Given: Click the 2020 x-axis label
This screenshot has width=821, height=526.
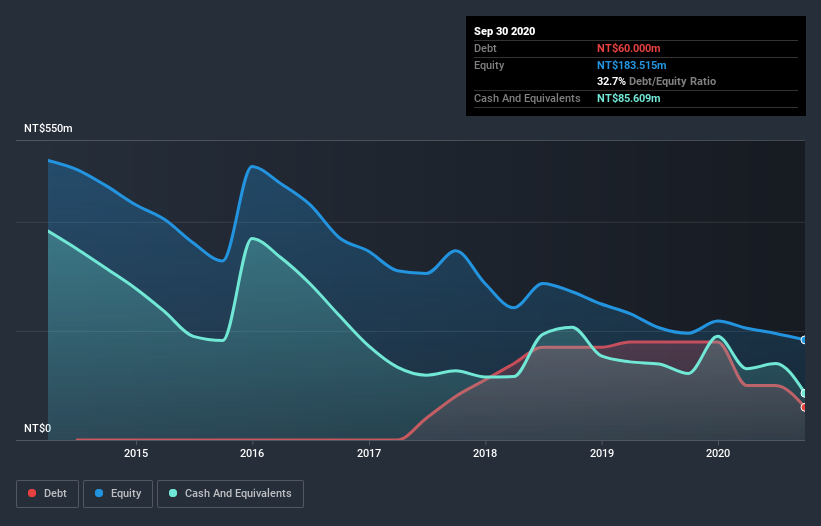Looking at the screenshot, I should pyautogui.click(x=718, y=453).
